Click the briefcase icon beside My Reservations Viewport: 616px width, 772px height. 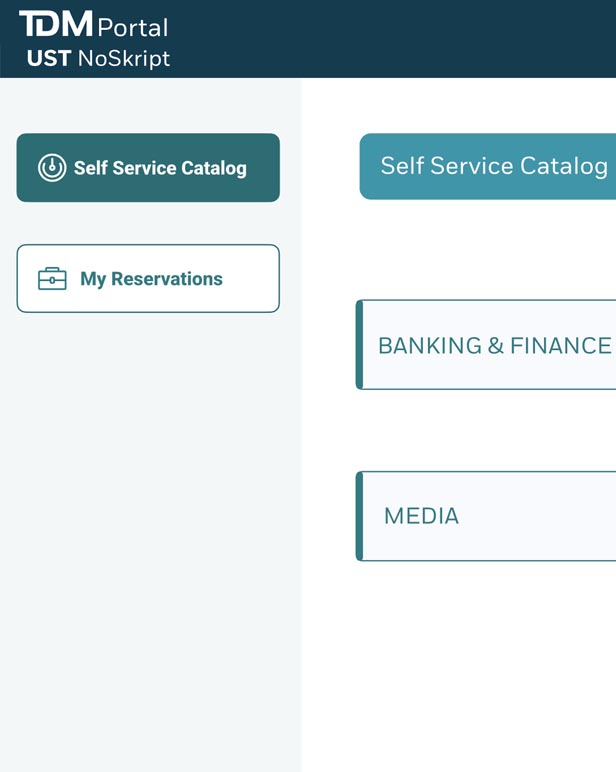coord(52,279)
